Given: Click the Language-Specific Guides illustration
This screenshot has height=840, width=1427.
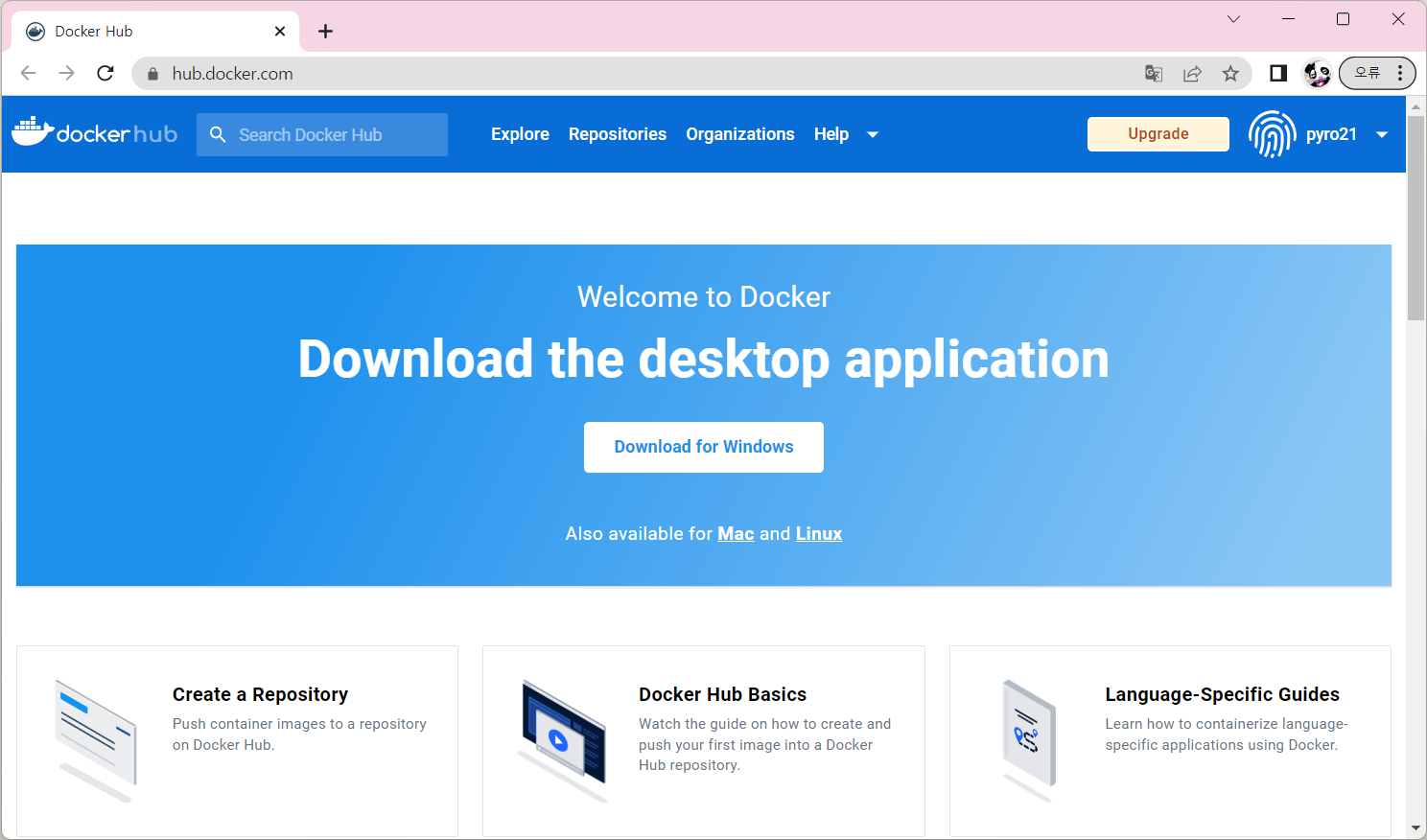Looking at the screenshot, I should click(x=1029, y=740).
